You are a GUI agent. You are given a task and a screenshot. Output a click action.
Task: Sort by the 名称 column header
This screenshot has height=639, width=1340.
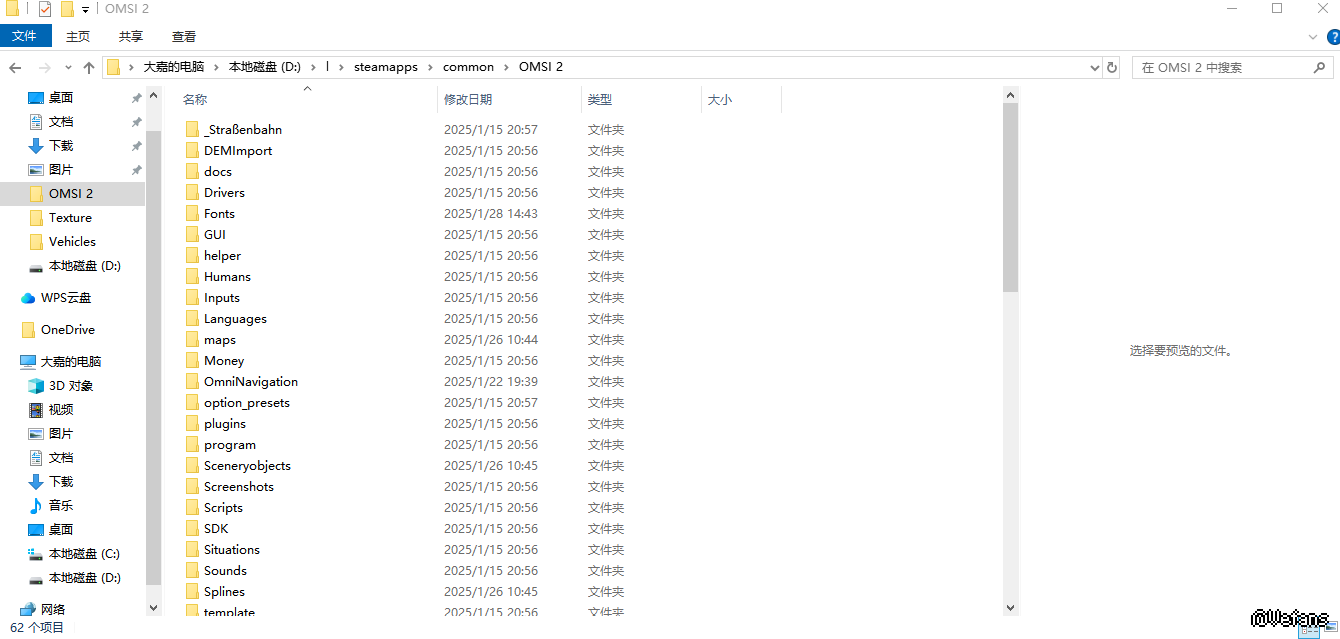click(x=195, y=100)
